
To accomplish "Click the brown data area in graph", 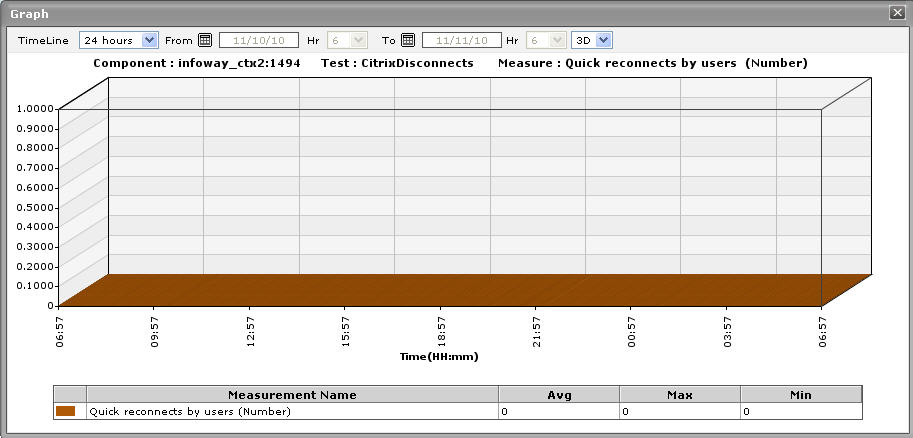I will click(x=466, y=289).
